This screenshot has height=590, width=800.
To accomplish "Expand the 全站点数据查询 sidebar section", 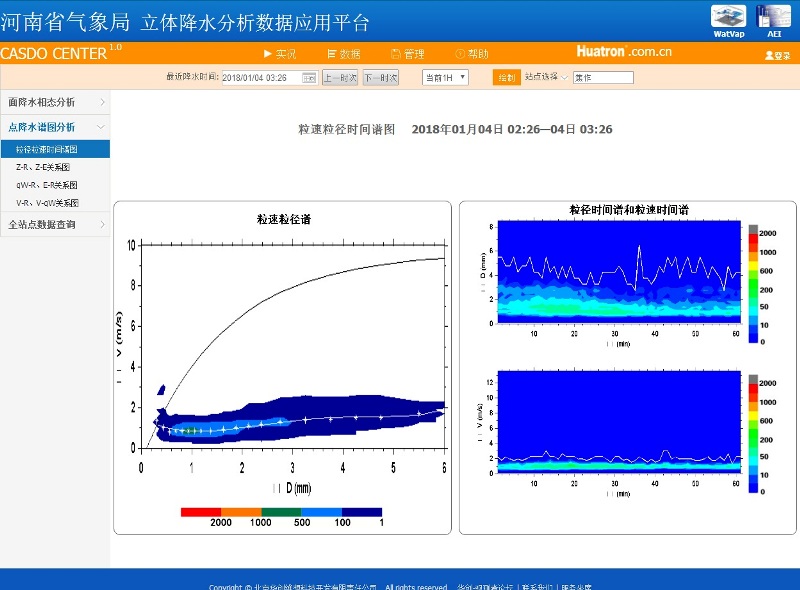I will pyautogui.click(x=55, y=225).
